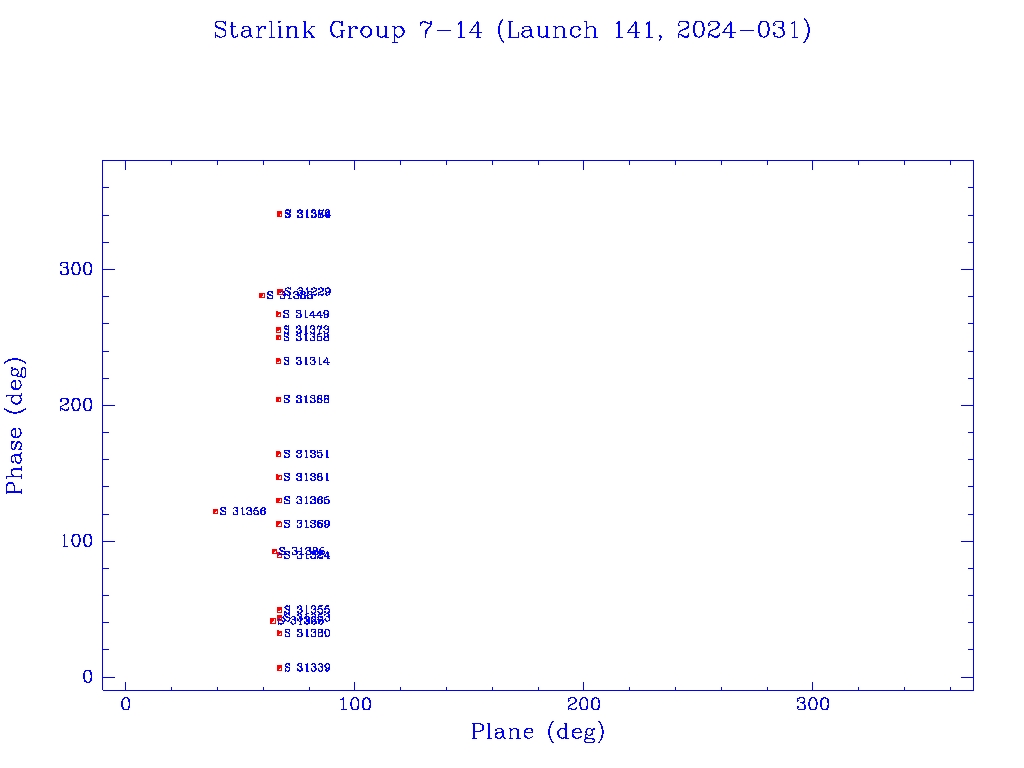Select the red marker for S 31361

(279, 477)
